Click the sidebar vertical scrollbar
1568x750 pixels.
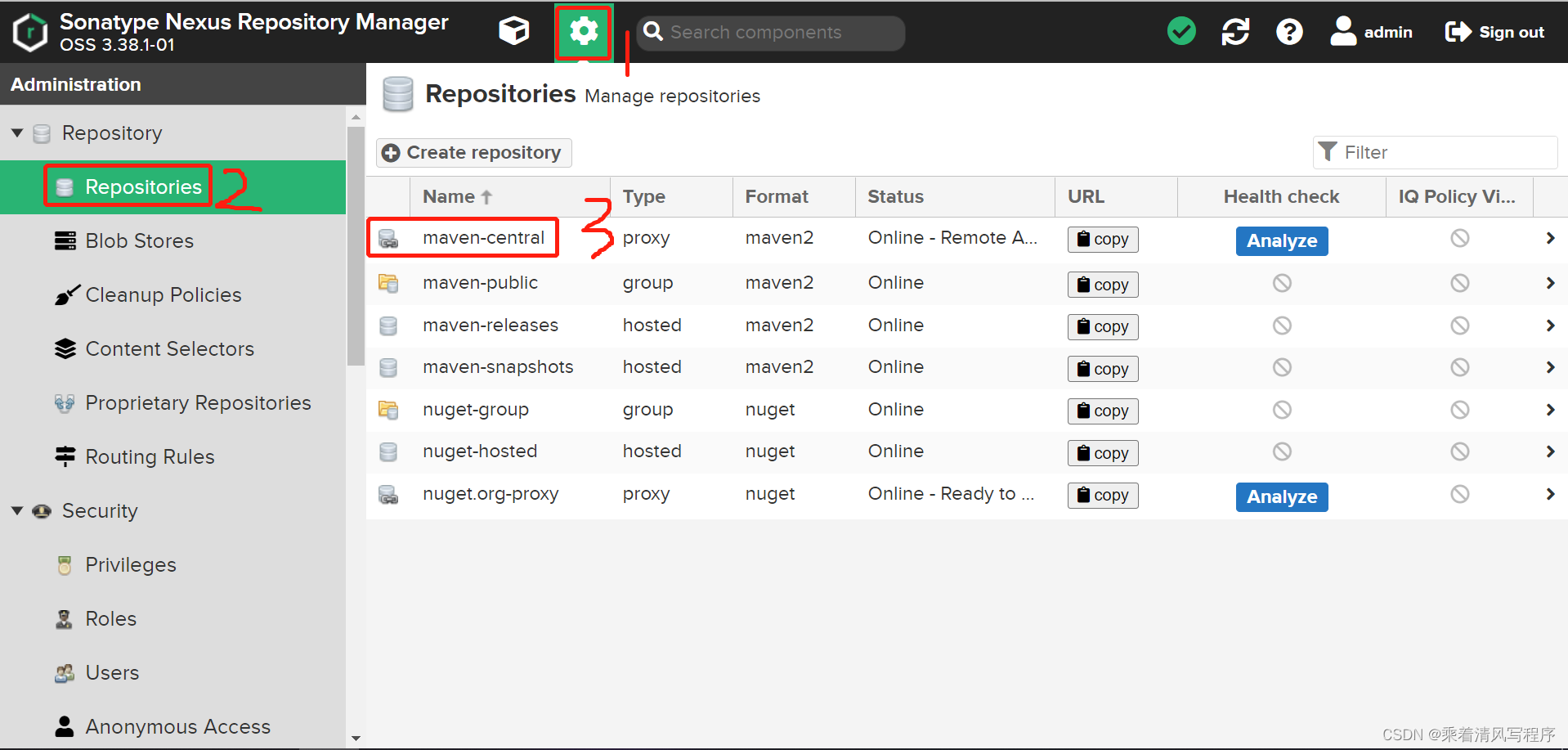(x=356, y=245)
